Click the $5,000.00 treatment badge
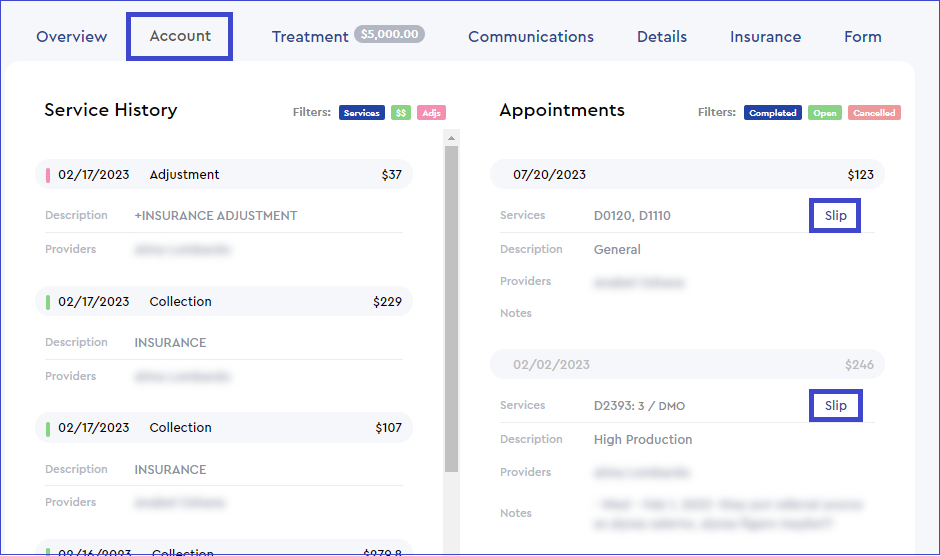The image size is (940, 556). click(x=389, y=35)
